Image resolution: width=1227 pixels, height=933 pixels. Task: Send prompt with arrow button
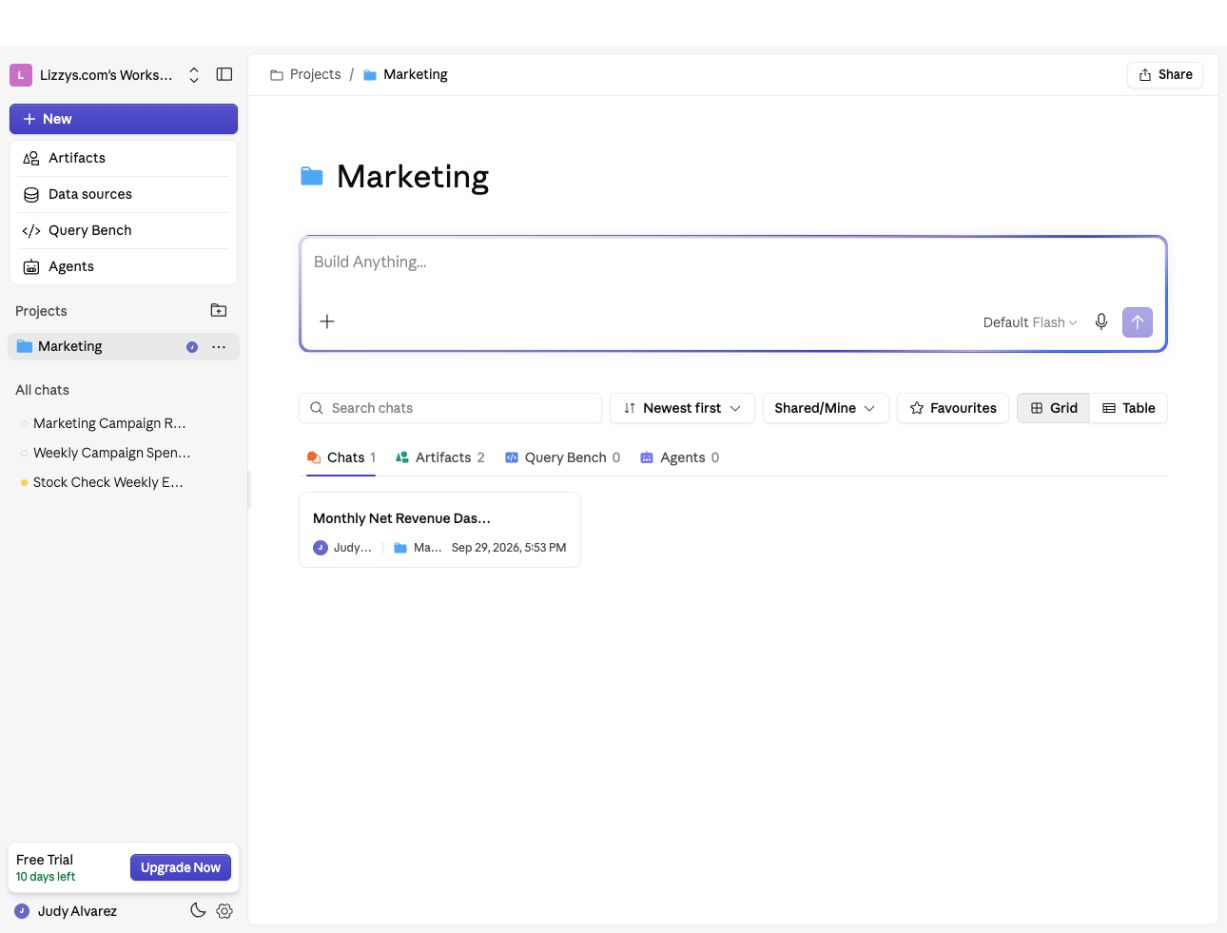pyautogui.click(x=1137, y=322)
